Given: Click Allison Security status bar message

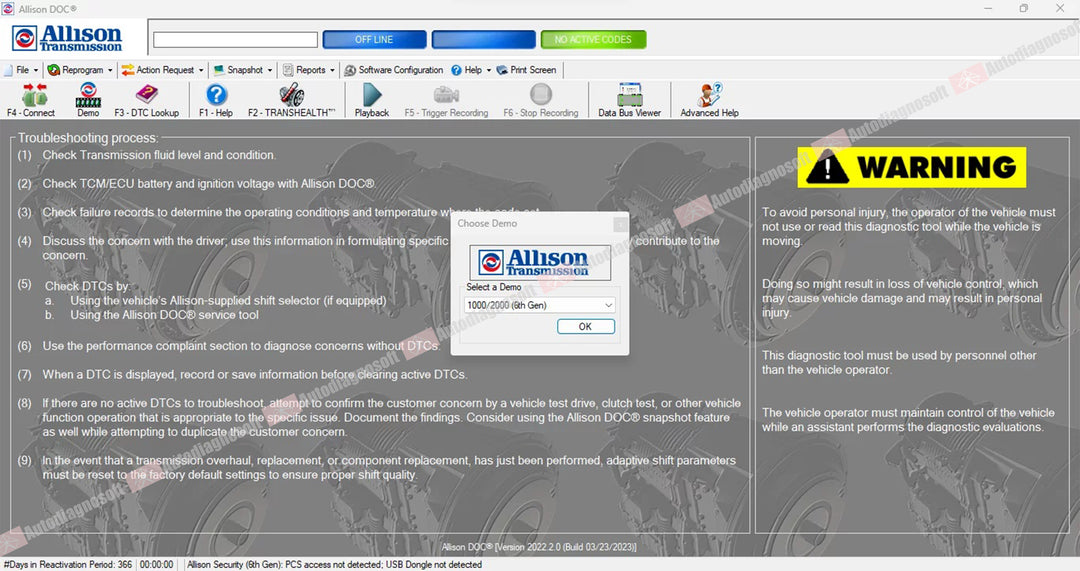Looking at the screenshot, I should [334, 564].
